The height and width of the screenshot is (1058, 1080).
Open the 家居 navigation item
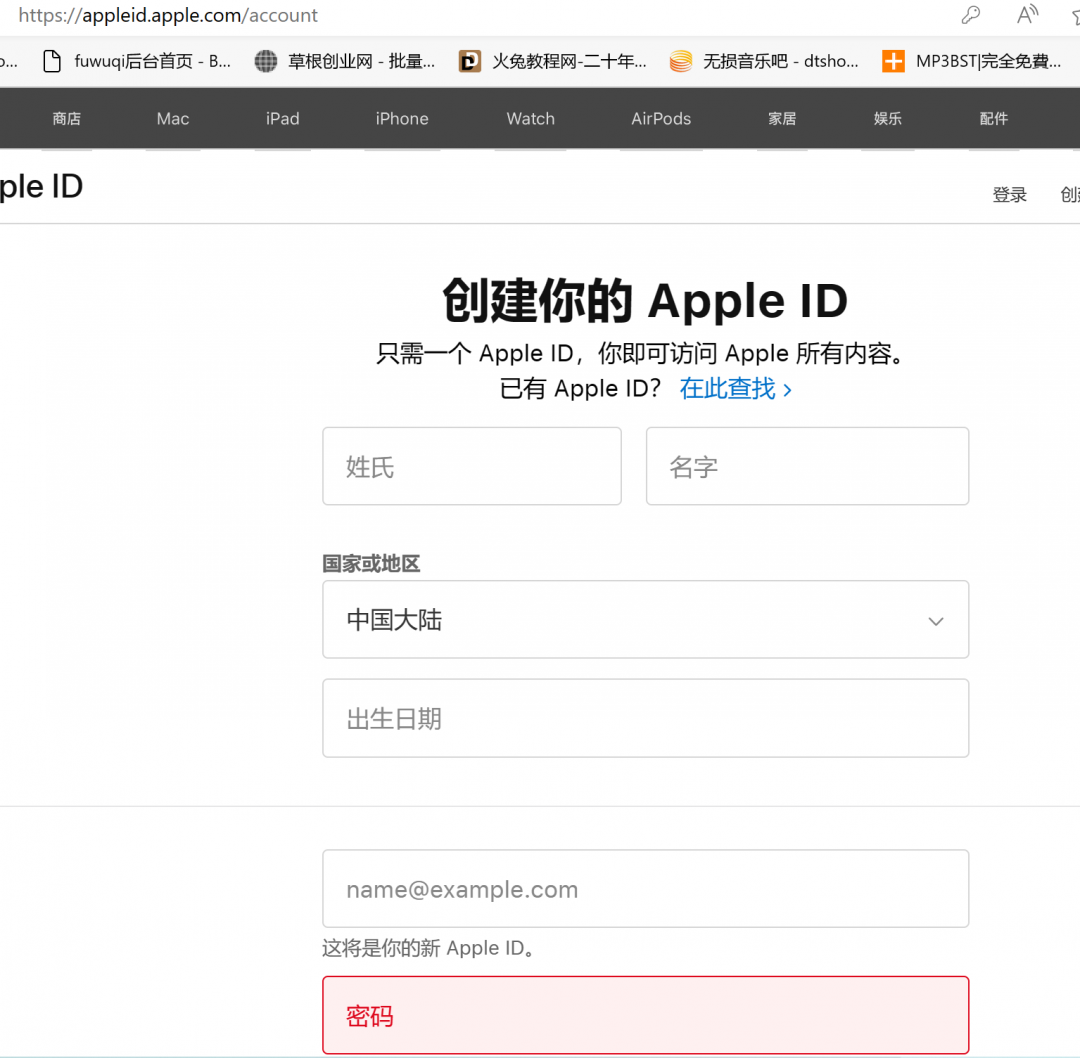(782, 118)
